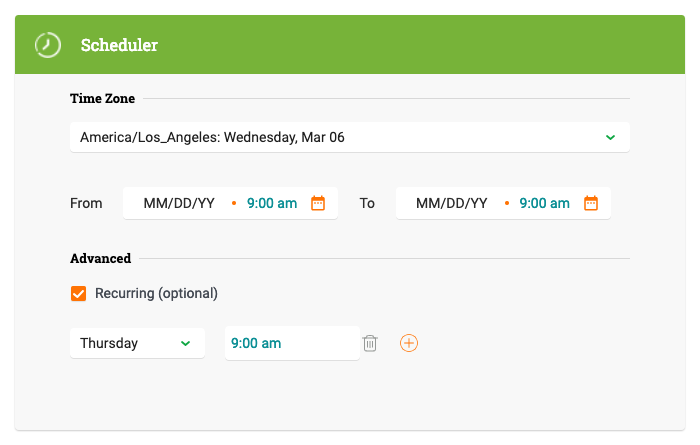Open the America/Los_Angeles time zone dropdown

coord(340,137)
